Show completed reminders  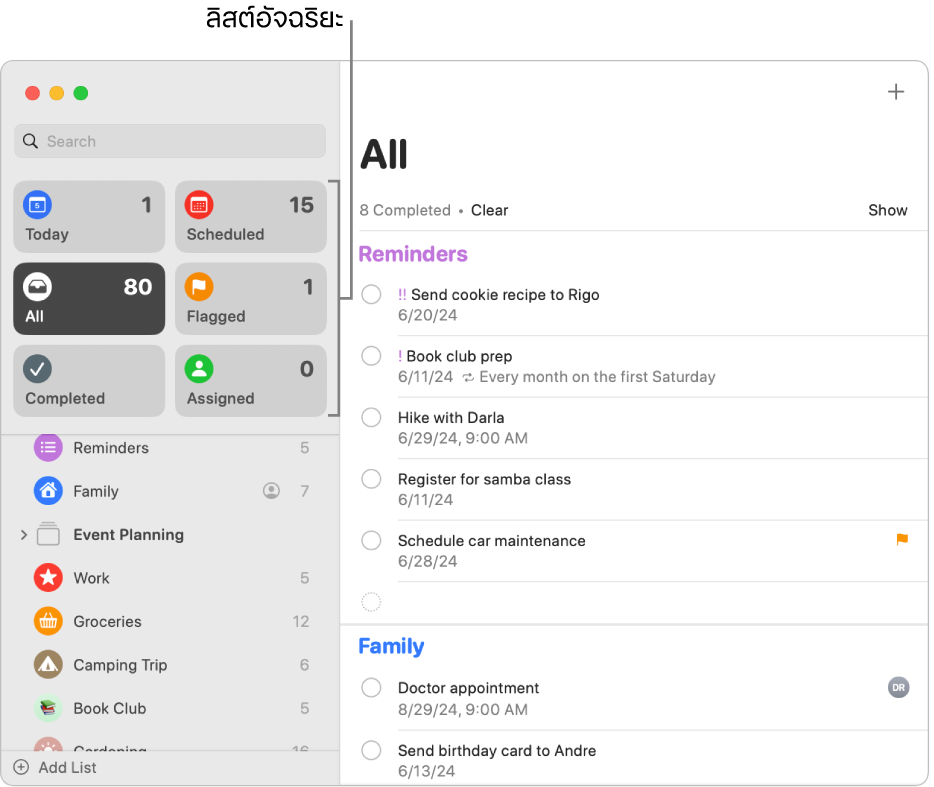[888, 210]
